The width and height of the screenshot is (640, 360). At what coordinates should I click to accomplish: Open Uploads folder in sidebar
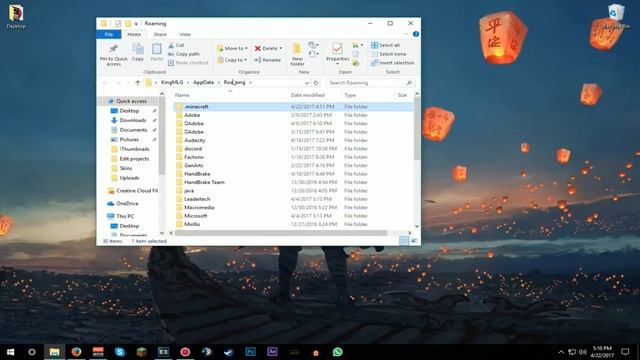(129, 178)
